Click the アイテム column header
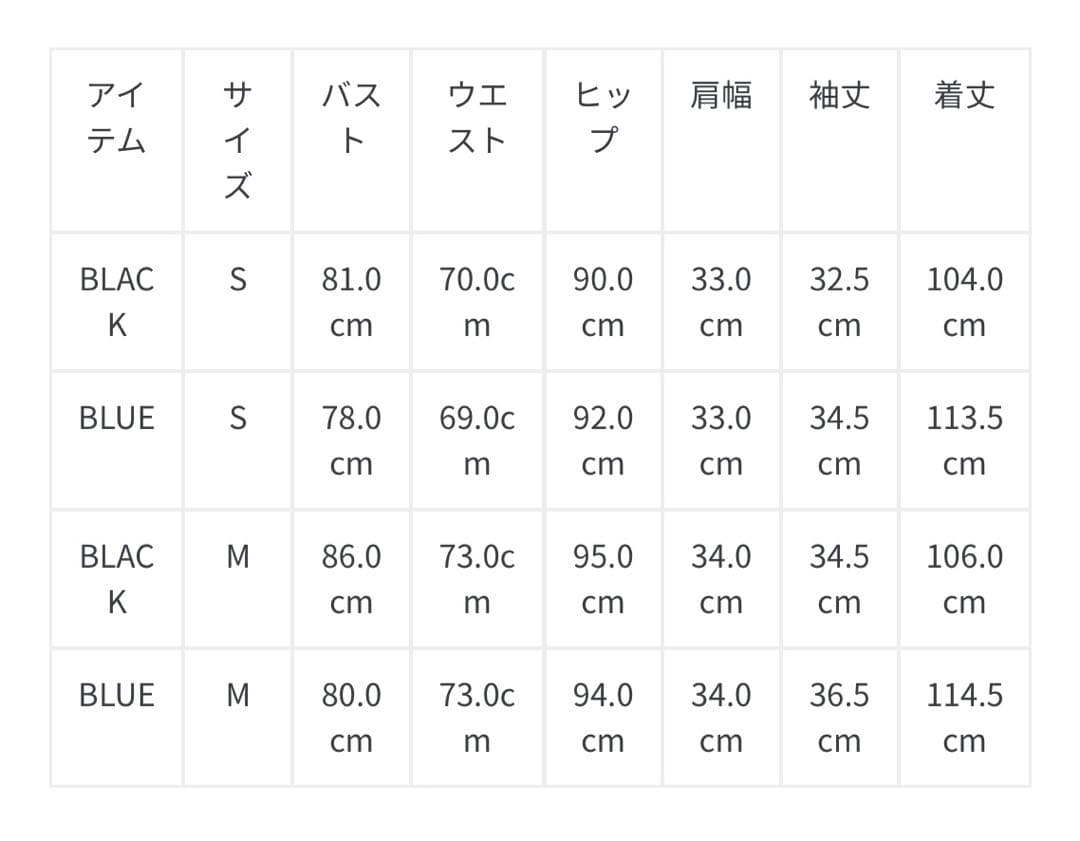 pyautogui.click(x=117, y=118)
